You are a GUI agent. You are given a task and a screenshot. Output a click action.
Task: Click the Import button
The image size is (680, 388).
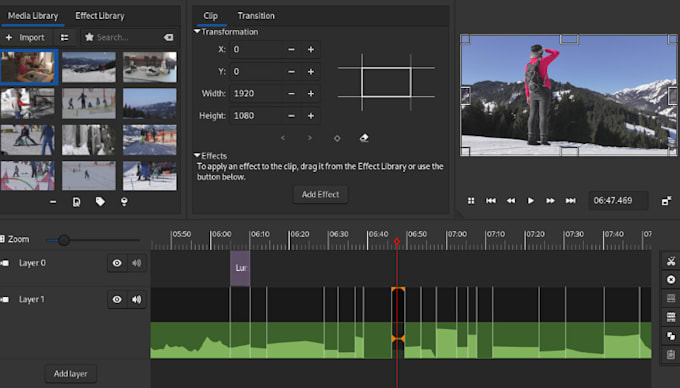(26, 38)
